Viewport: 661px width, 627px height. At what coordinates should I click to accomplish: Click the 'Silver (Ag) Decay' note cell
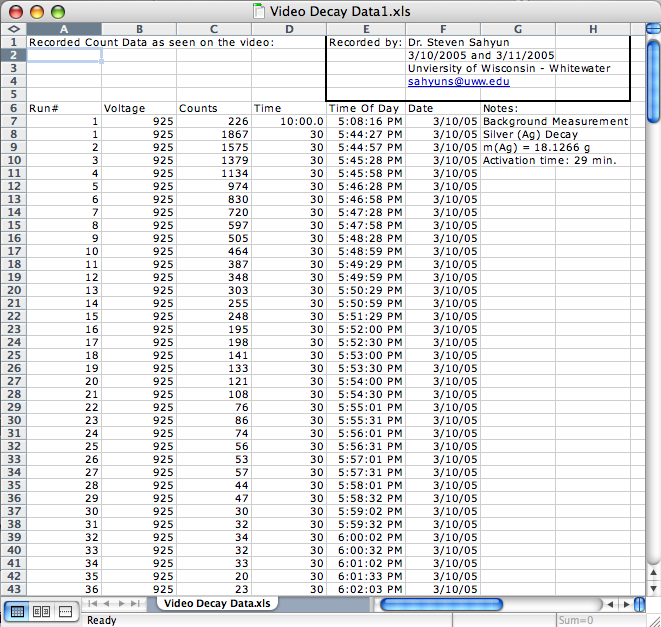(x=530, y=134)
